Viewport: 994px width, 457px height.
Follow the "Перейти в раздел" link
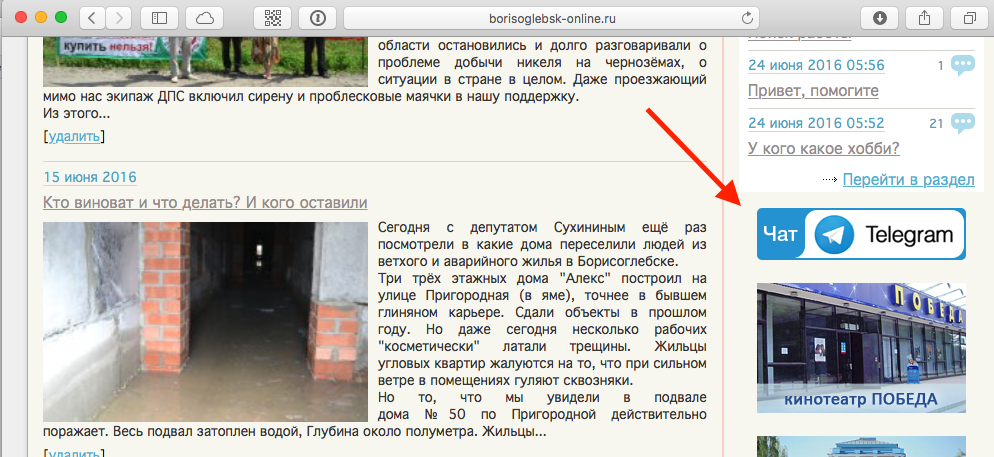tap(908, 180)
